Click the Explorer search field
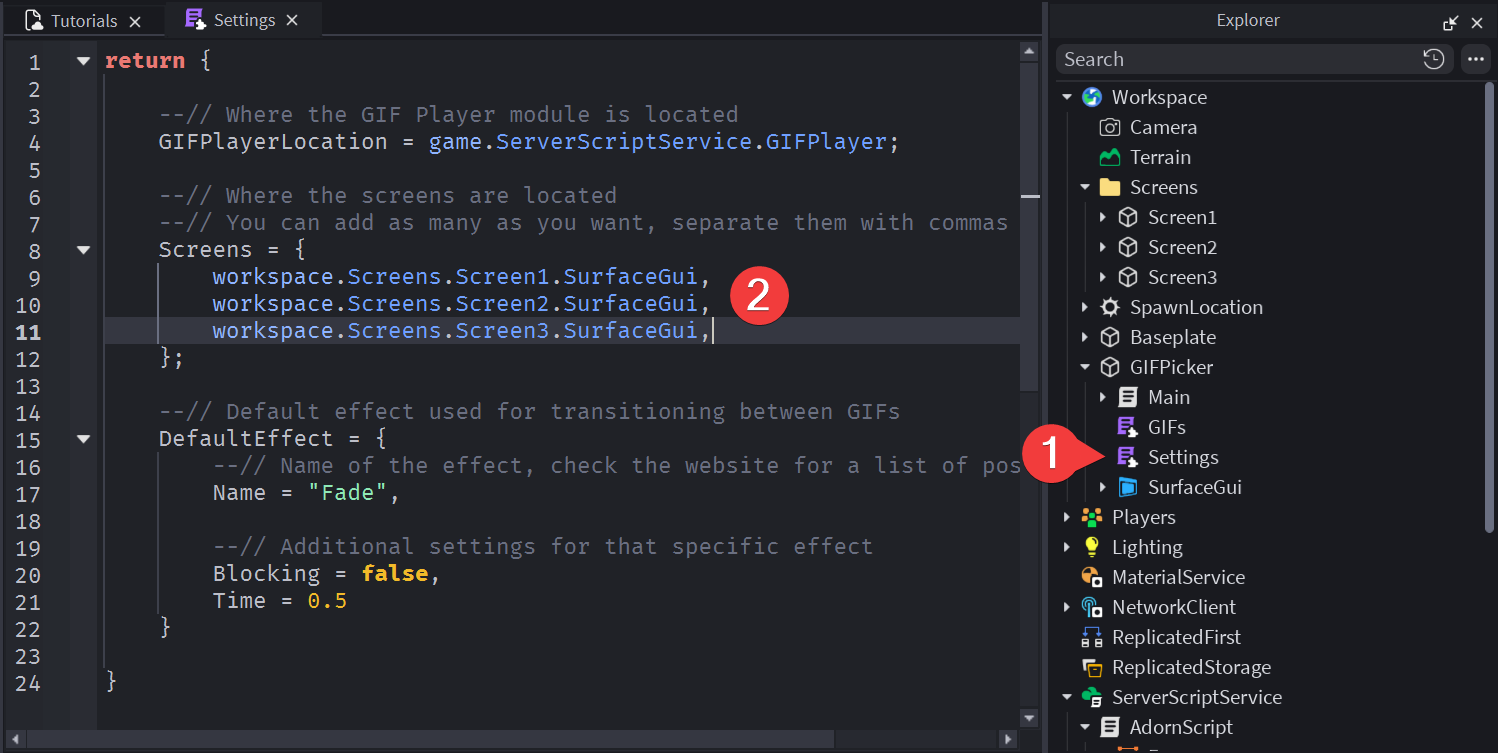This screenshot has height=753, width=1498. pyautogui.click(x=1235, y=59)
